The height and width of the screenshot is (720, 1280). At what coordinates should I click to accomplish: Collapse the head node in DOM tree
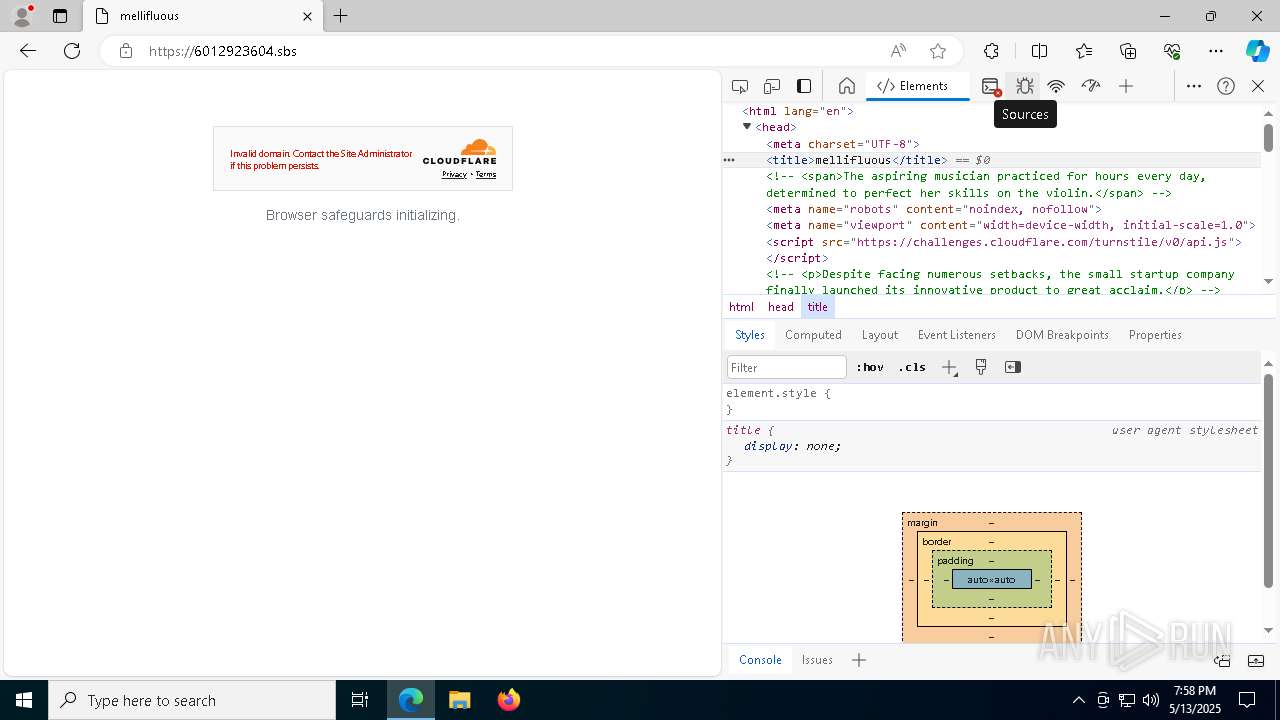click(x=747, y=127)
